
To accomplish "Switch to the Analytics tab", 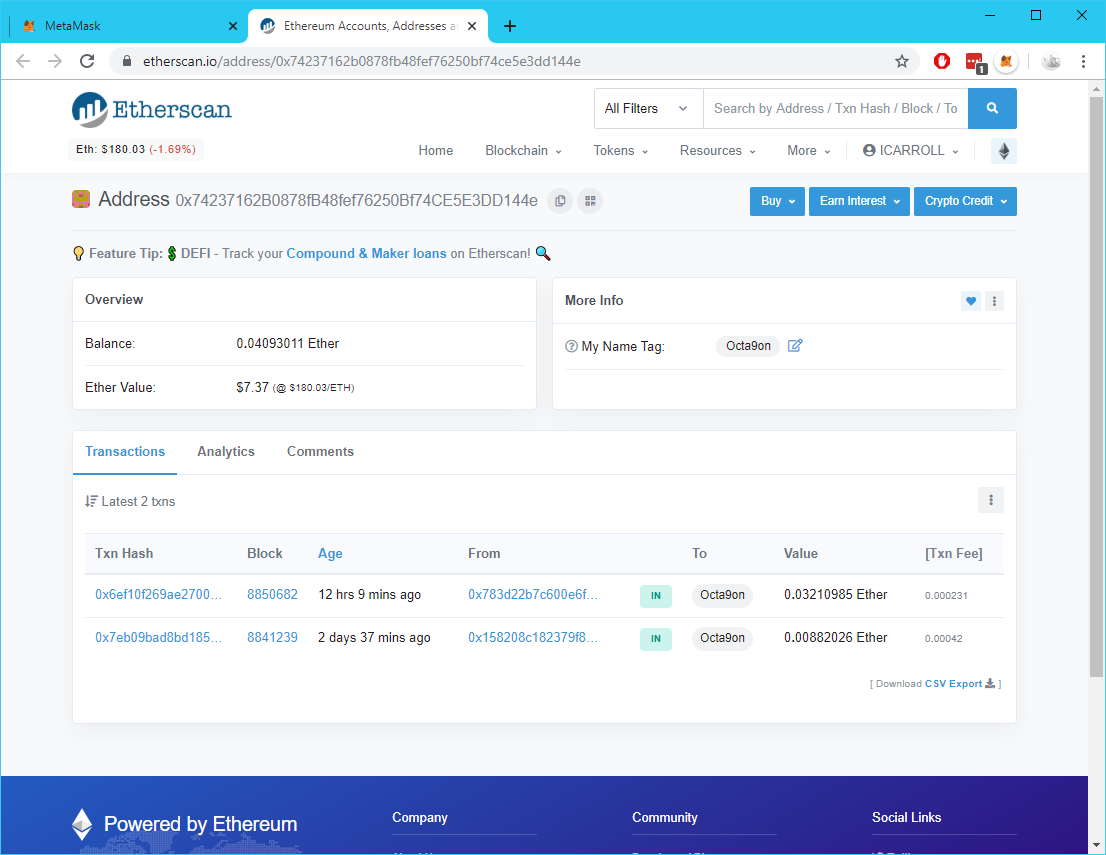I will [226, 451].
